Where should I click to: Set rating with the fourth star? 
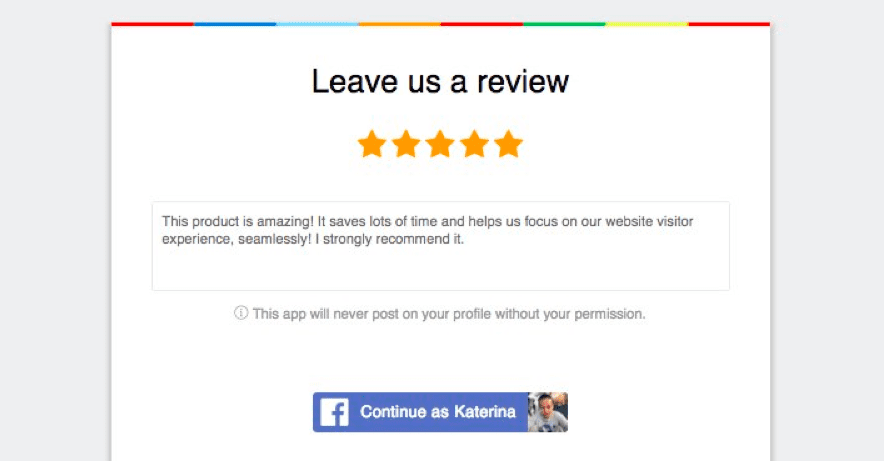click(474, 144)
